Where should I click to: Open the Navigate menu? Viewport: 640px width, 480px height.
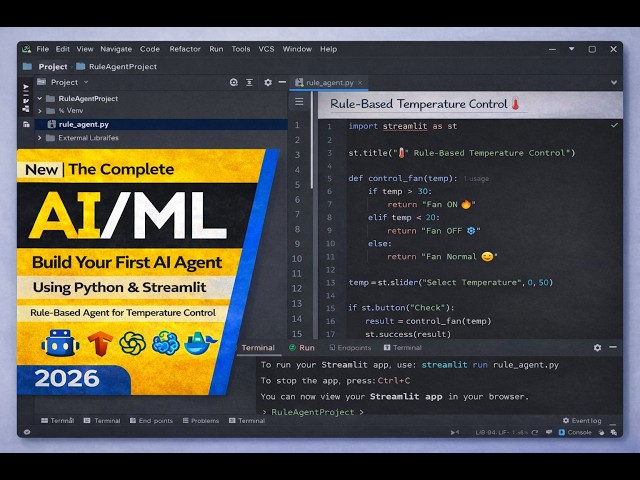click(116, 49)
